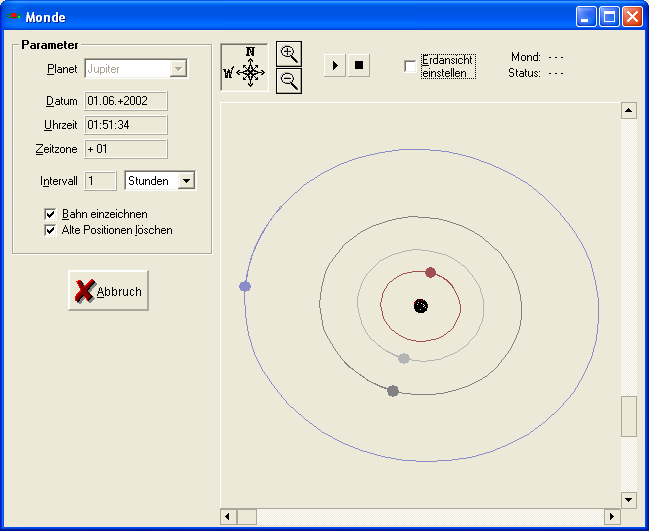Zoom in with the plus magnifier

coord(288,54)
